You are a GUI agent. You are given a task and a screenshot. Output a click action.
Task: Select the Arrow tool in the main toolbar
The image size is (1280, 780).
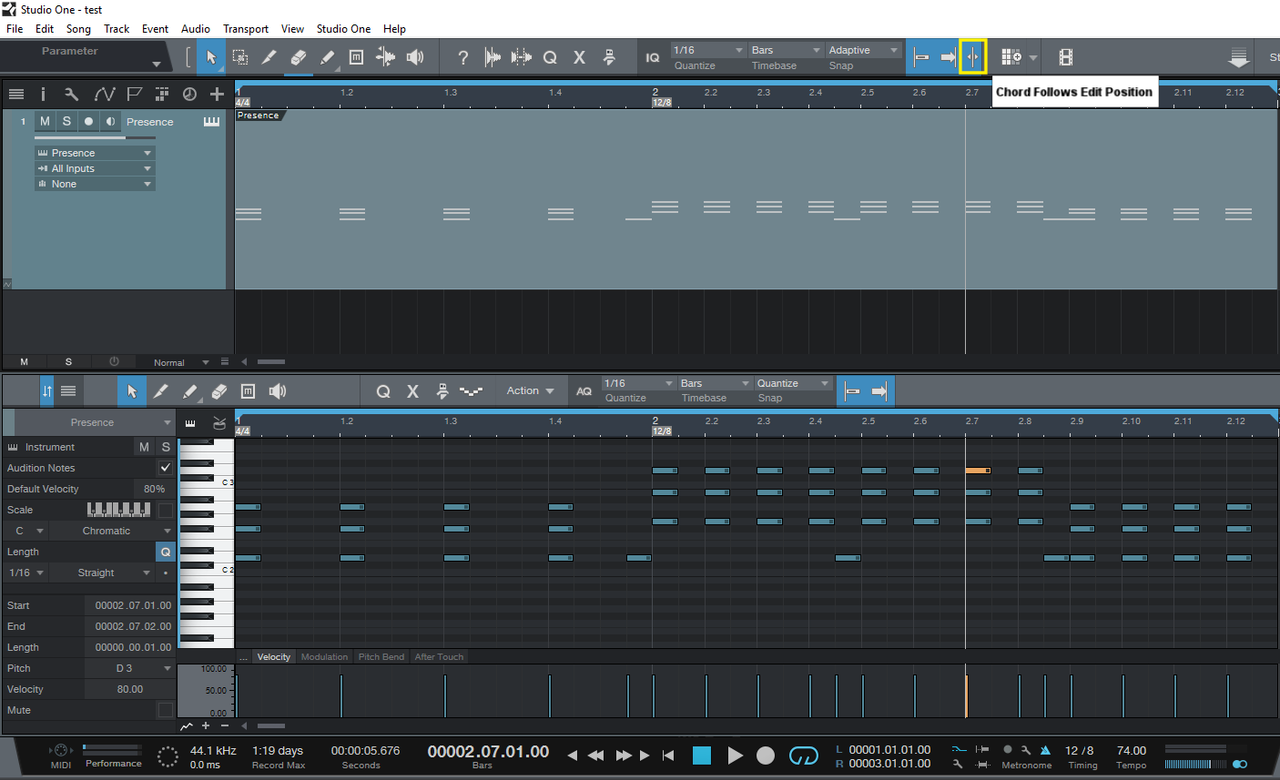point(211,58)
